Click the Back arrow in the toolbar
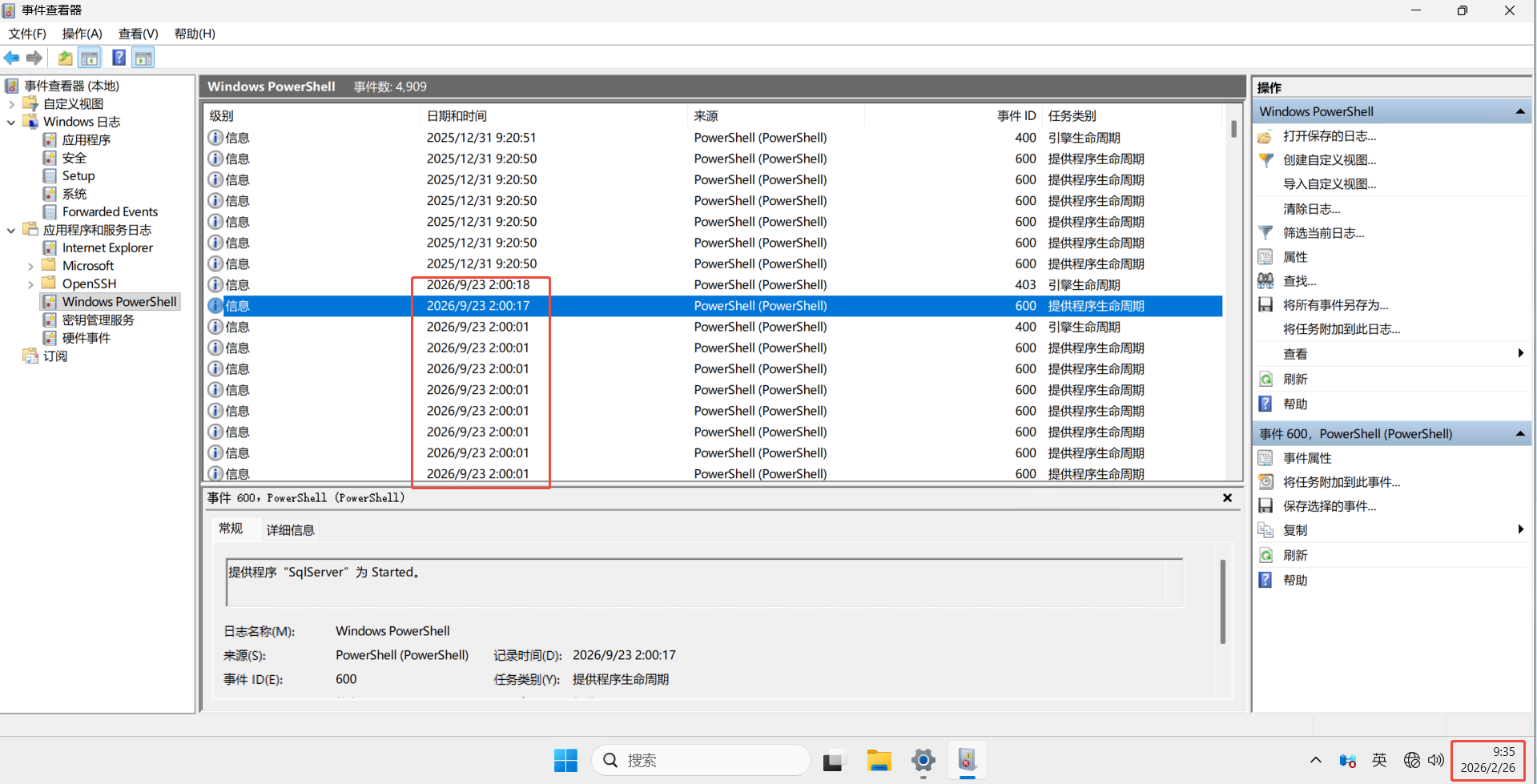 (x=12, y=58)
